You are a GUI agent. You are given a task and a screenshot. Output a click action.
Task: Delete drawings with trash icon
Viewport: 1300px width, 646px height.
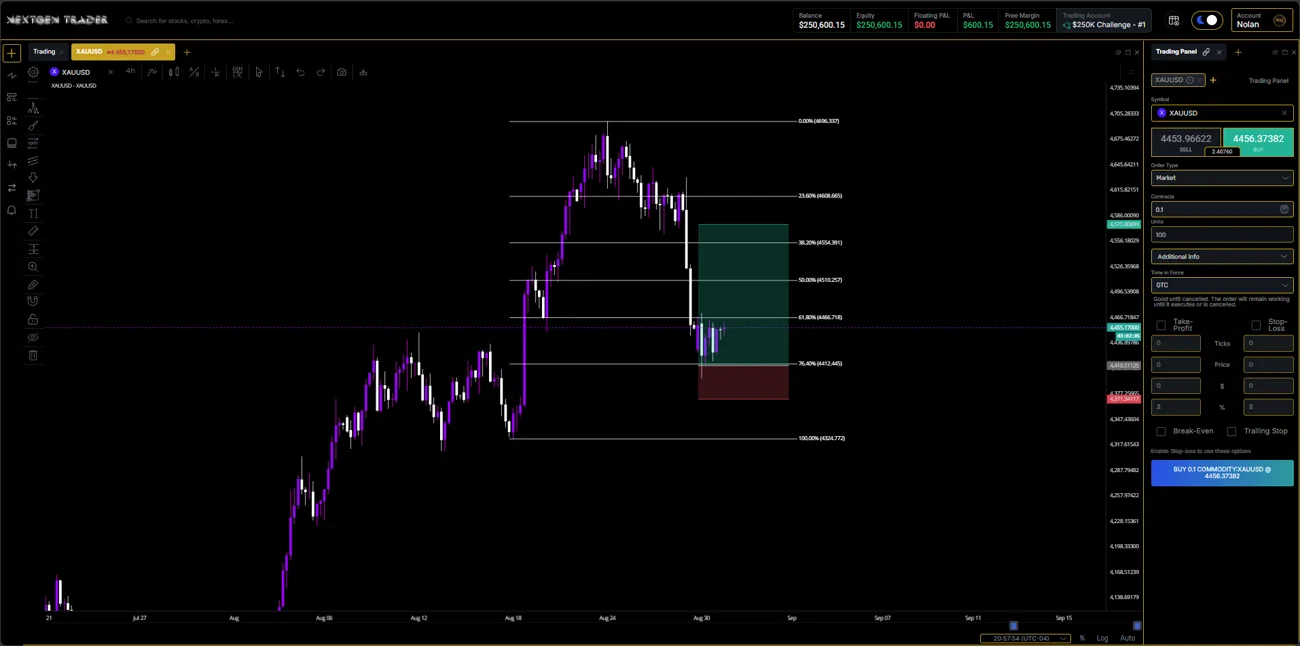(33, 355)
